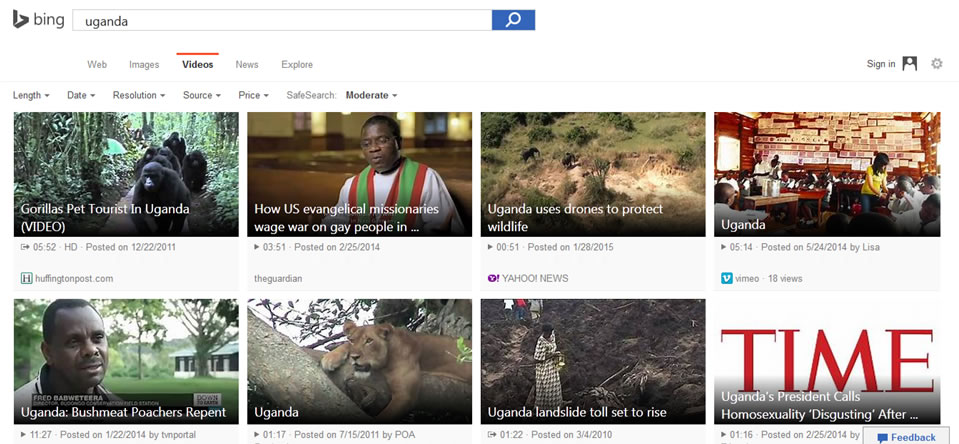The width and height of the screenshot is (959, 444).
Task: Click 'Posted on 7/15/2011 by POA' text
Action: pyautogui.click(x=354, y=434)
